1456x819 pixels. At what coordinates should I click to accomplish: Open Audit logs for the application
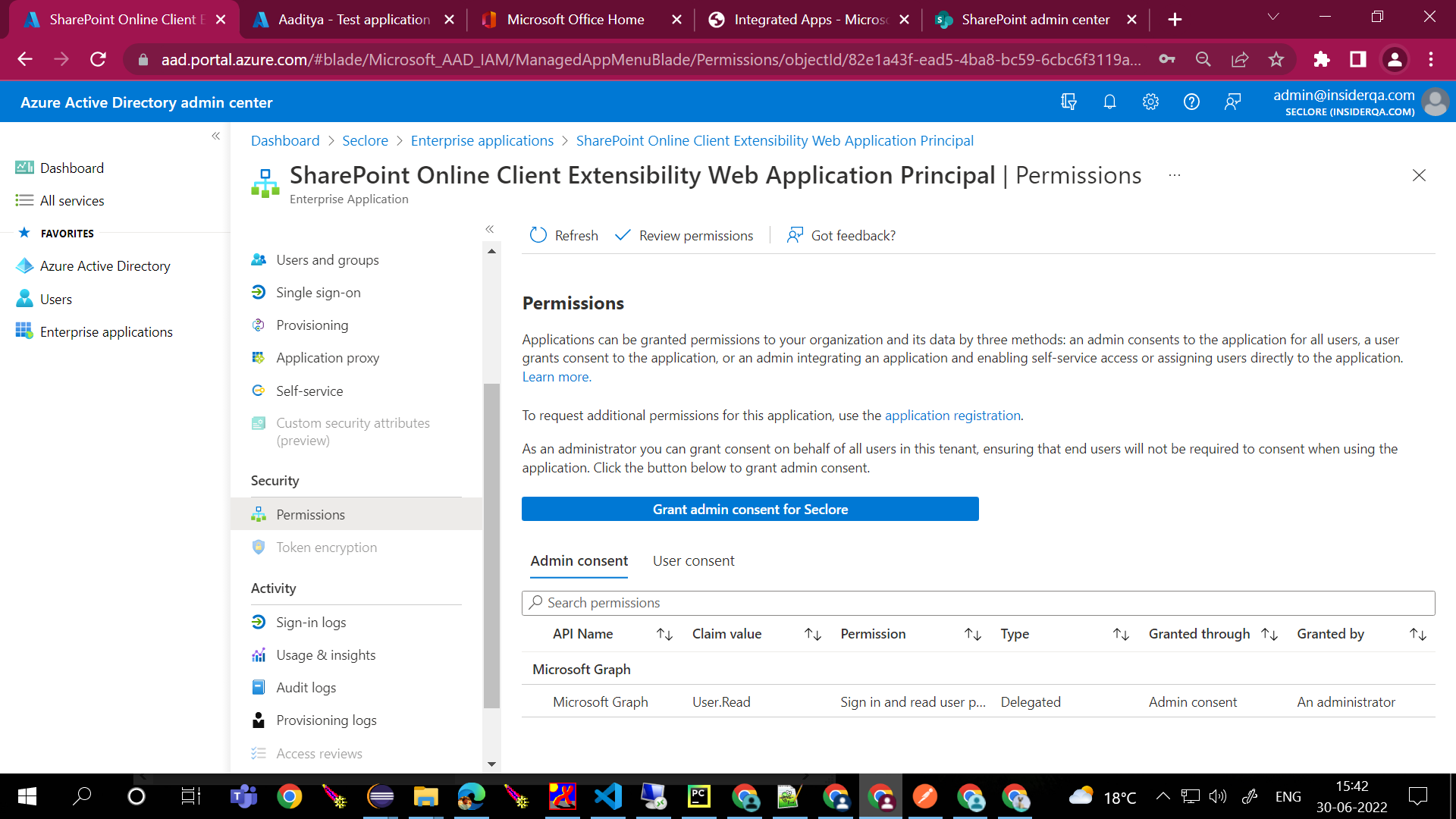(x=306, y=687)
